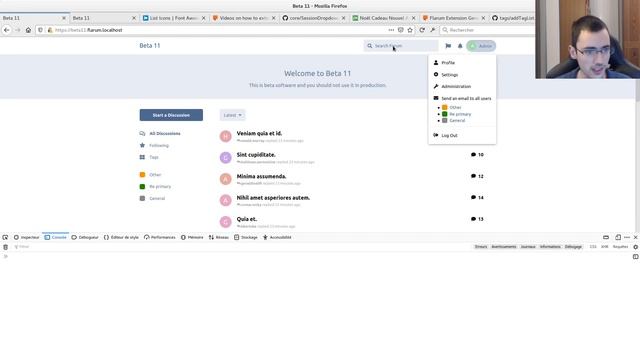Toggle the Erreurs console filter
Viewport: 640px width, 360px height.
click(481, 247)
